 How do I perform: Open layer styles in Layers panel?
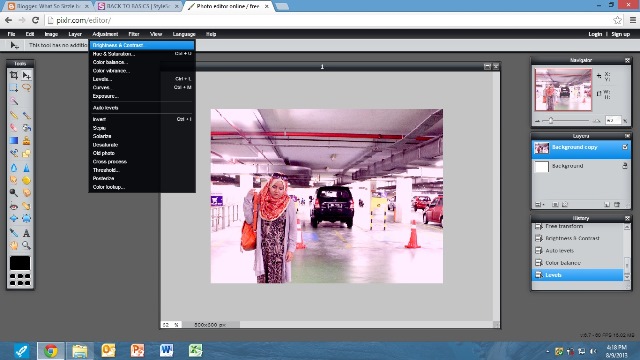(565, 204)
